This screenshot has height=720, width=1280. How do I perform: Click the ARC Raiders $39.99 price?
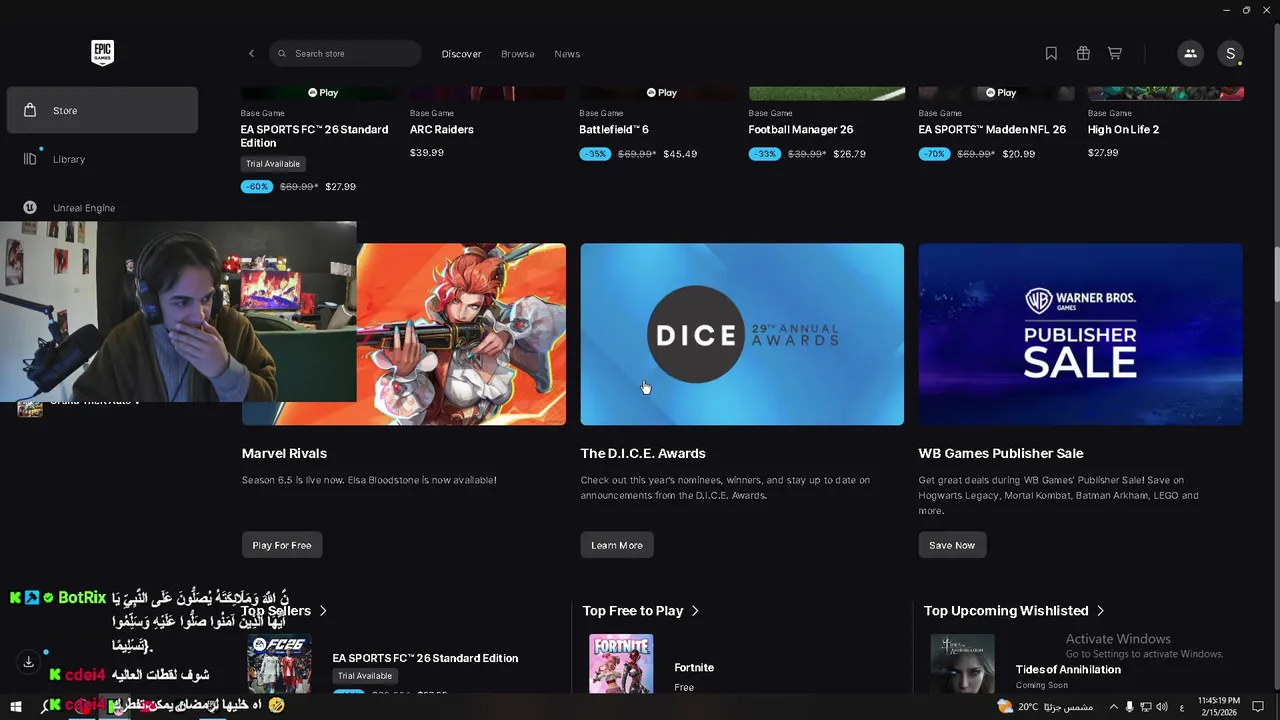(x=427, y=153)
